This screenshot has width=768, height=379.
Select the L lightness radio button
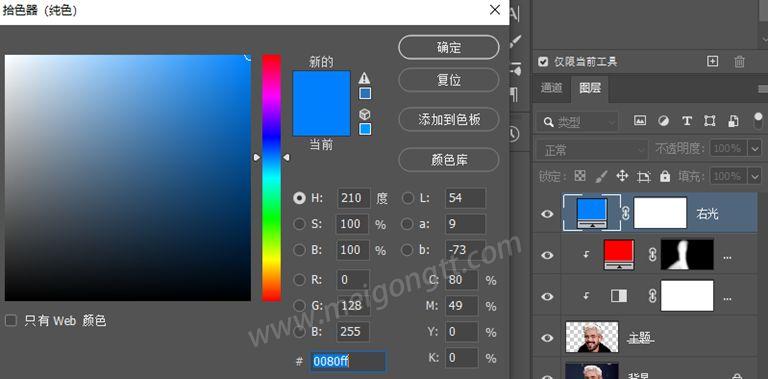(408, 198)
